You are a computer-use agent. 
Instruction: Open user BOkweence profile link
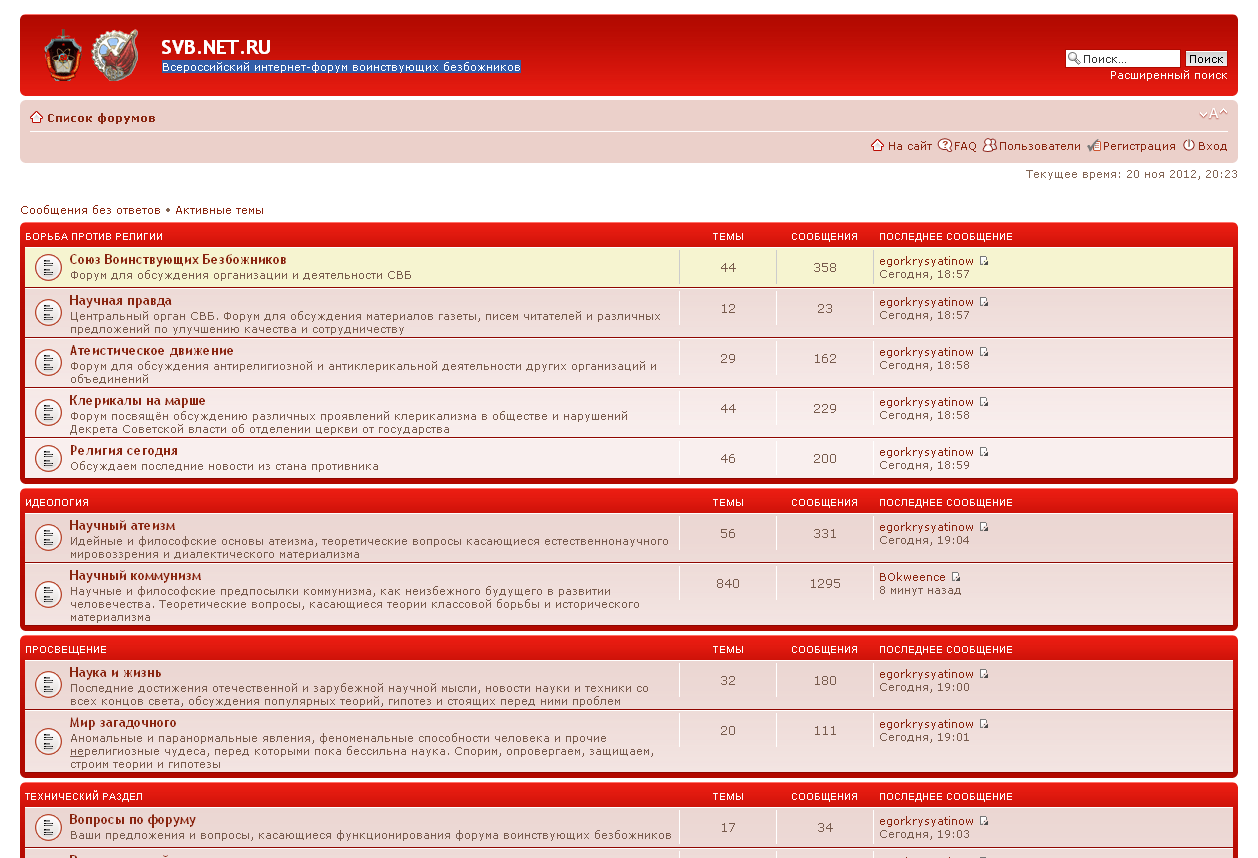point(912,577)
